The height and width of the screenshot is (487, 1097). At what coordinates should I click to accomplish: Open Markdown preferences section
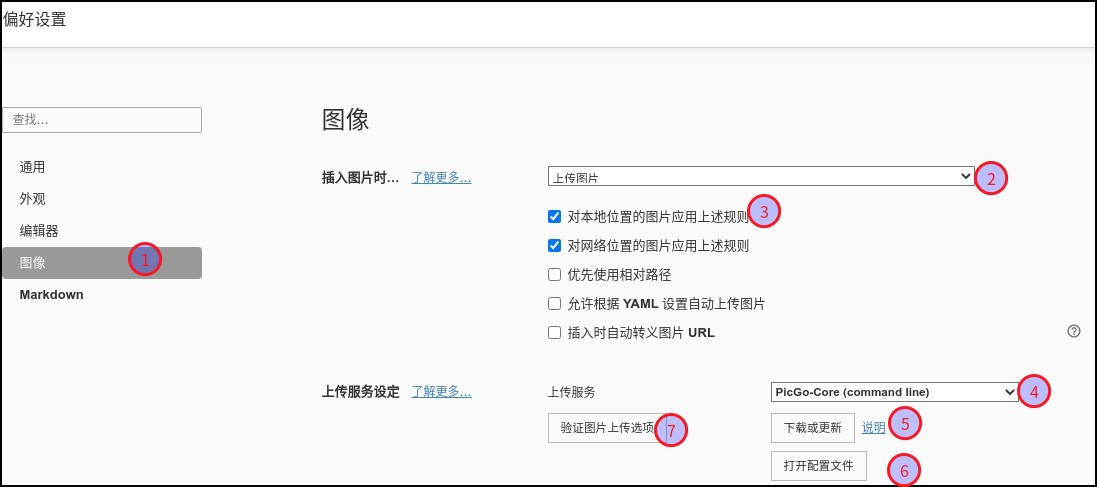[x=52, y=295]
